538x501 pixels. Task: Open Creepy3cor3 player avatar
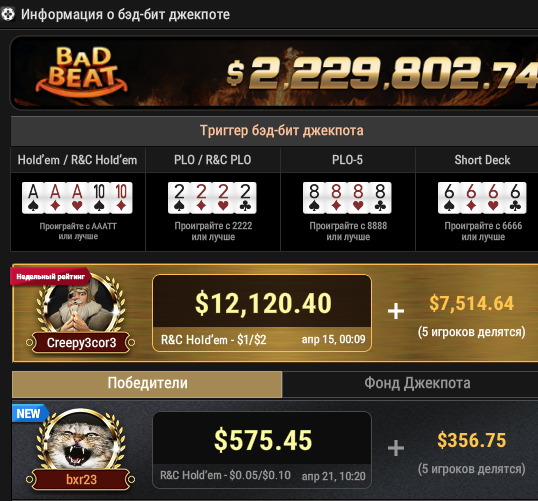coord(81,304)
